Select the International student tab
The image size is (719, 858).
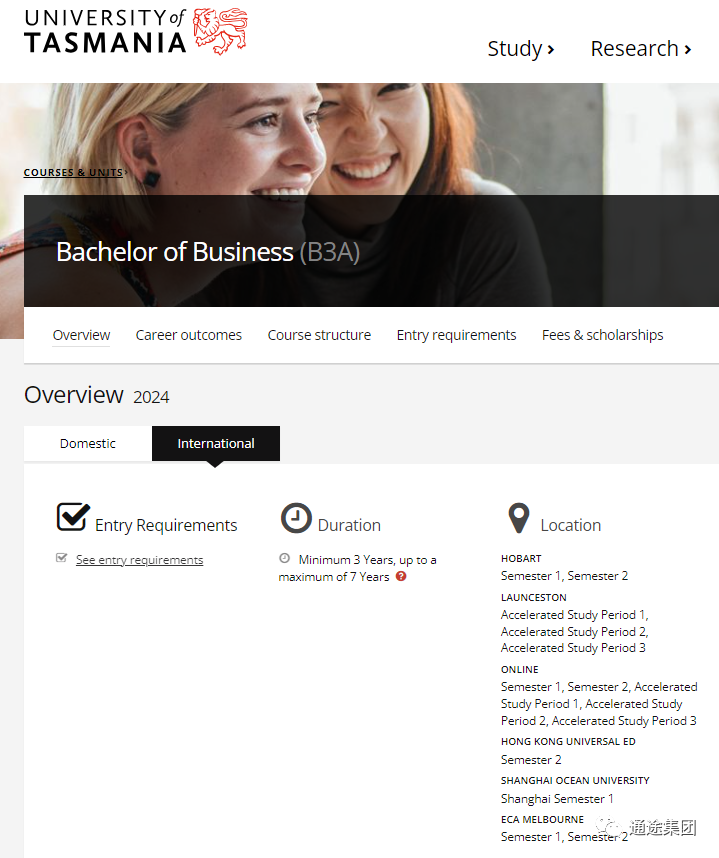click(216, 443)
